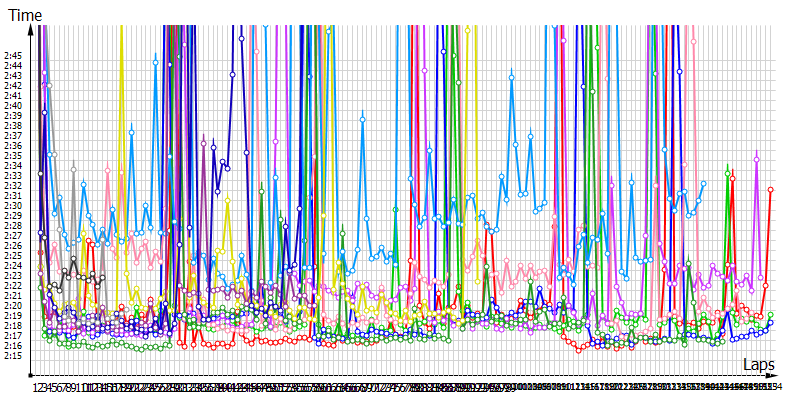Click the last green data point at chart end
Image resolution: width=800 pixels, height=400 pixels.
click(x=770, y=315)
